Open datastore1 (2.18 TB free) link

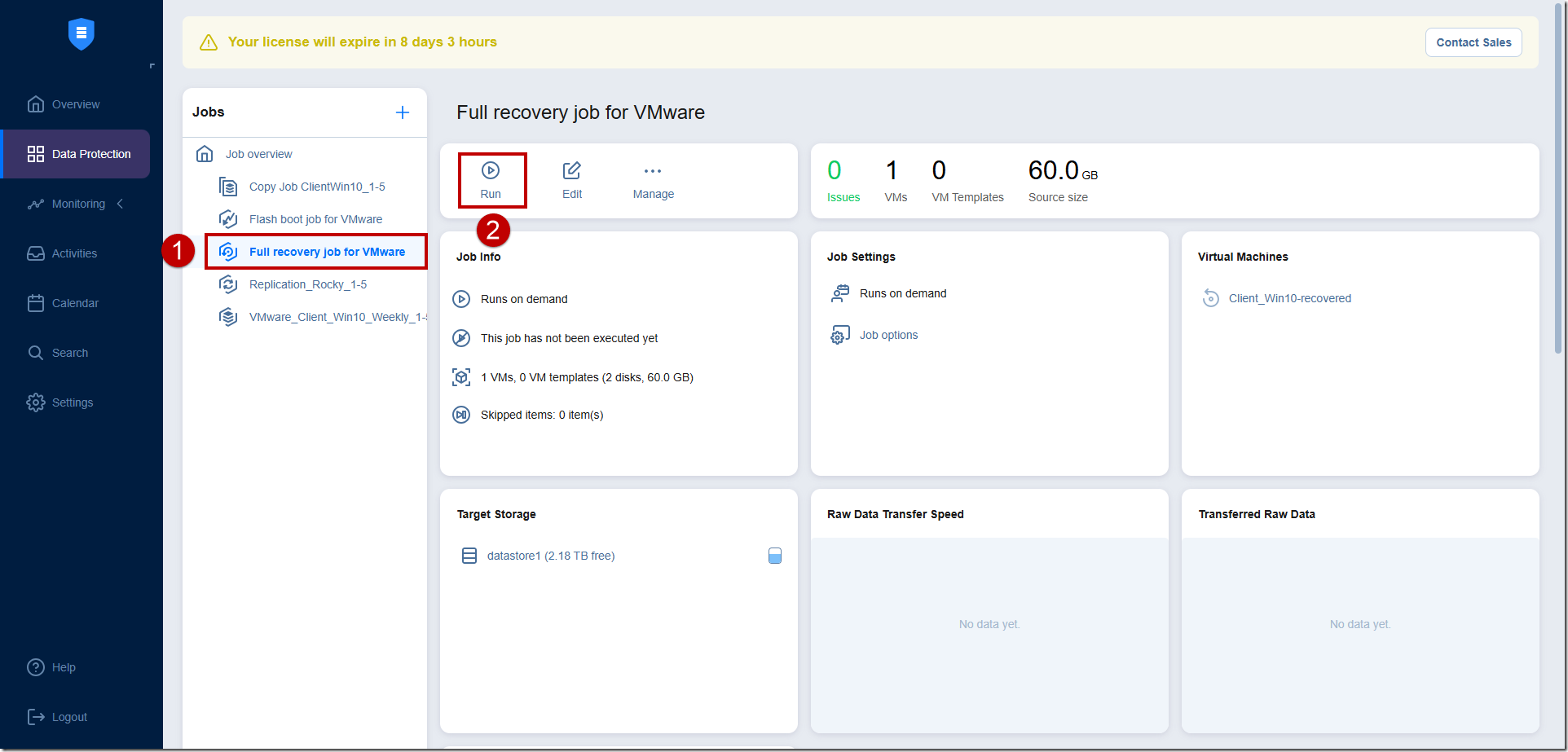pyautogui.click(x=550, y=556)
